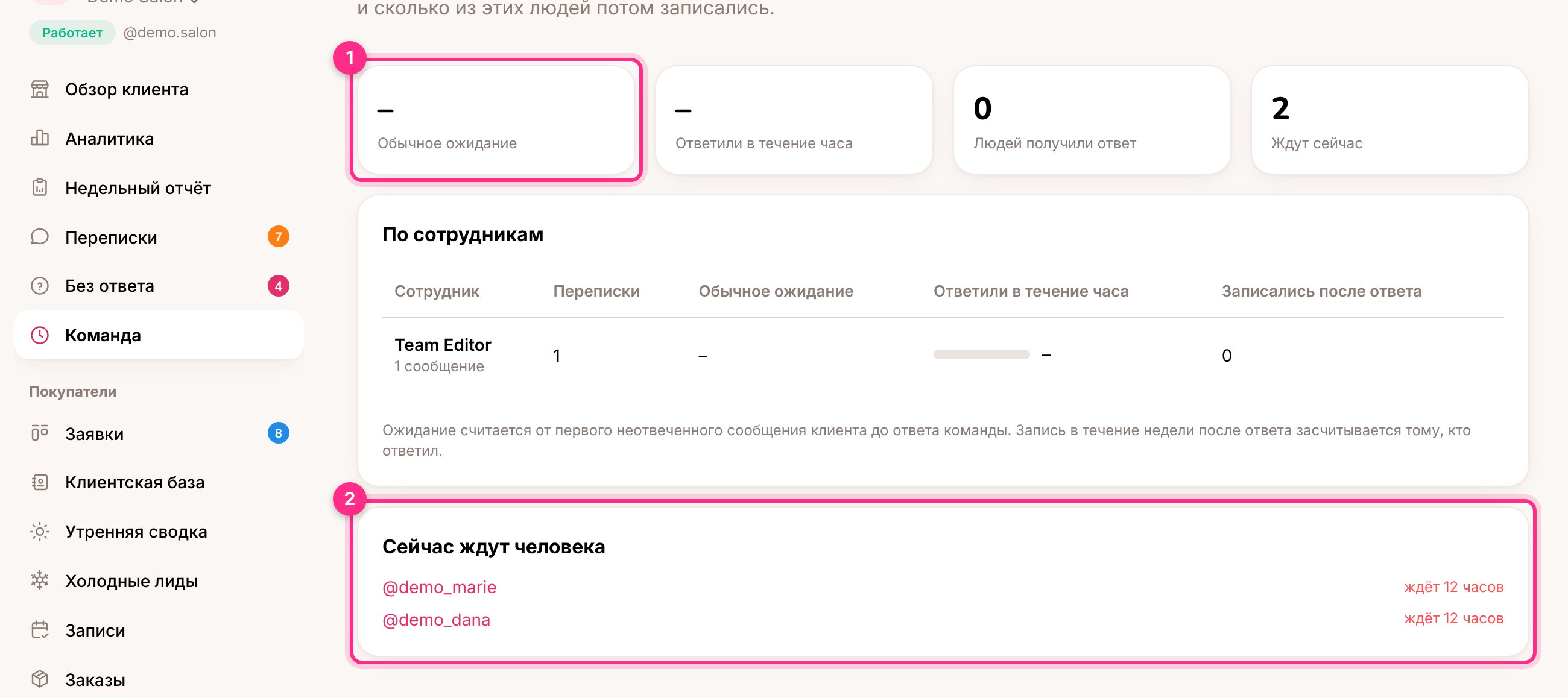Click the clipboard icon beside Недельный отчёт
The image size is (1568, 698).
(x=40, y=187)
